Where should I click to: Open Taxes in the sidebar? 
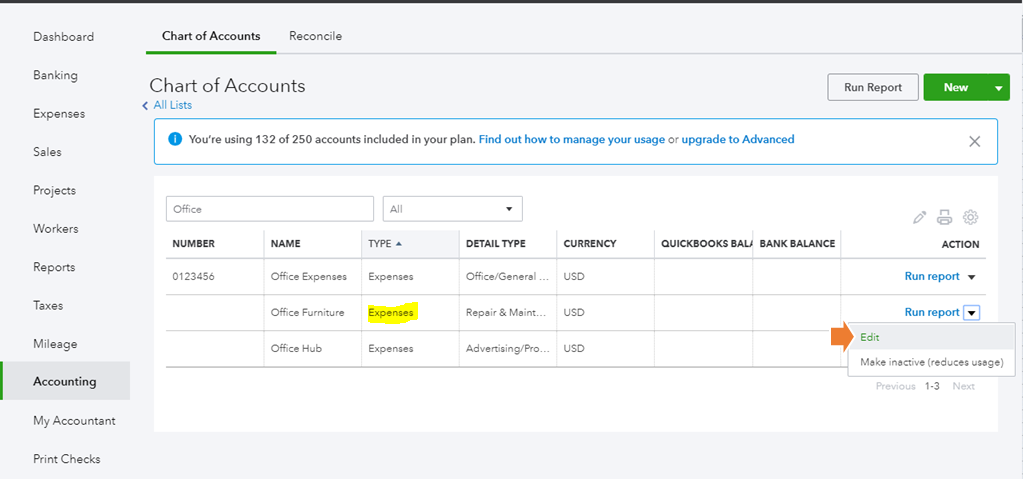[x=48, y=305]
